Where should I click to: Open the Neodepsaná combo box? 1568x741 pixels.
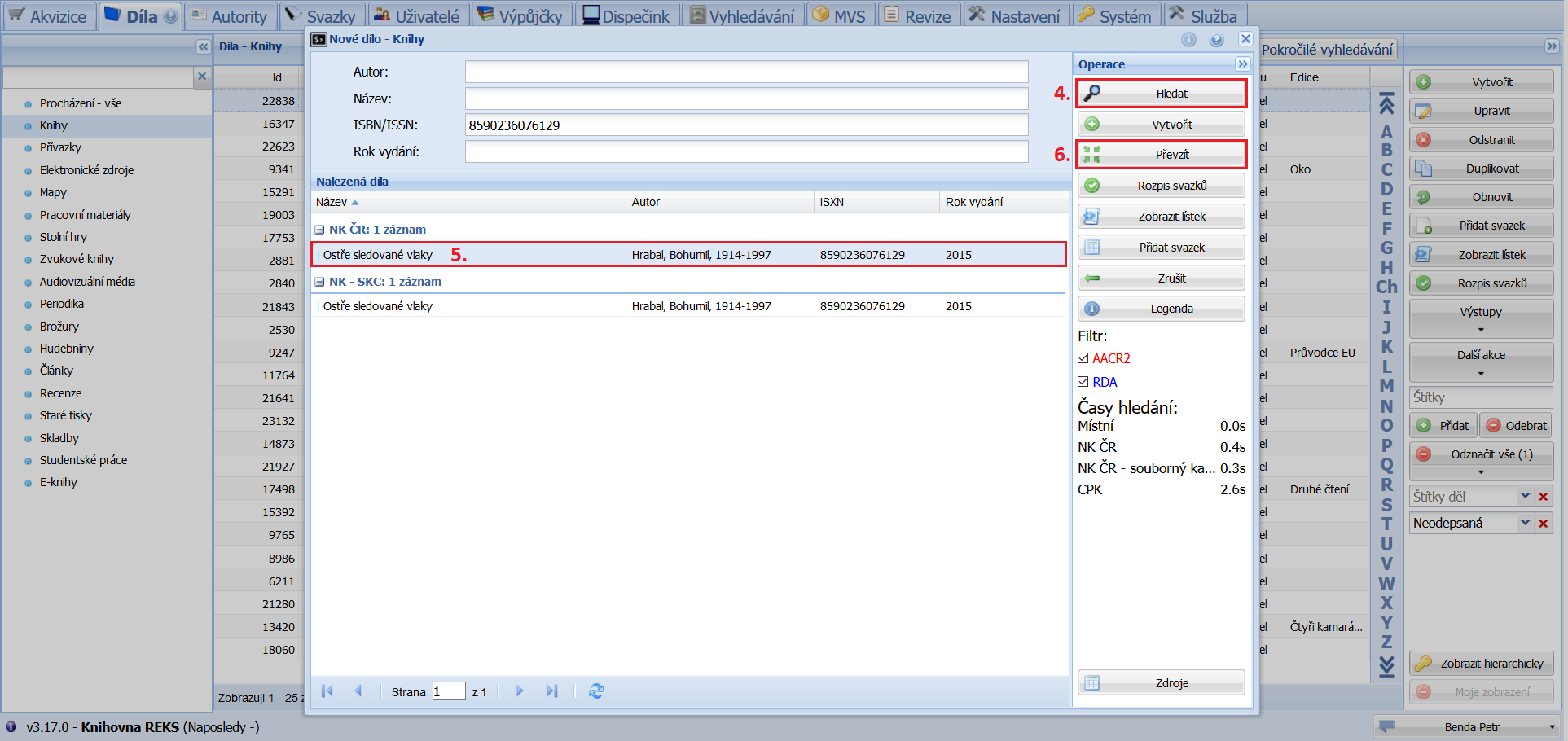coord(1526,524)
